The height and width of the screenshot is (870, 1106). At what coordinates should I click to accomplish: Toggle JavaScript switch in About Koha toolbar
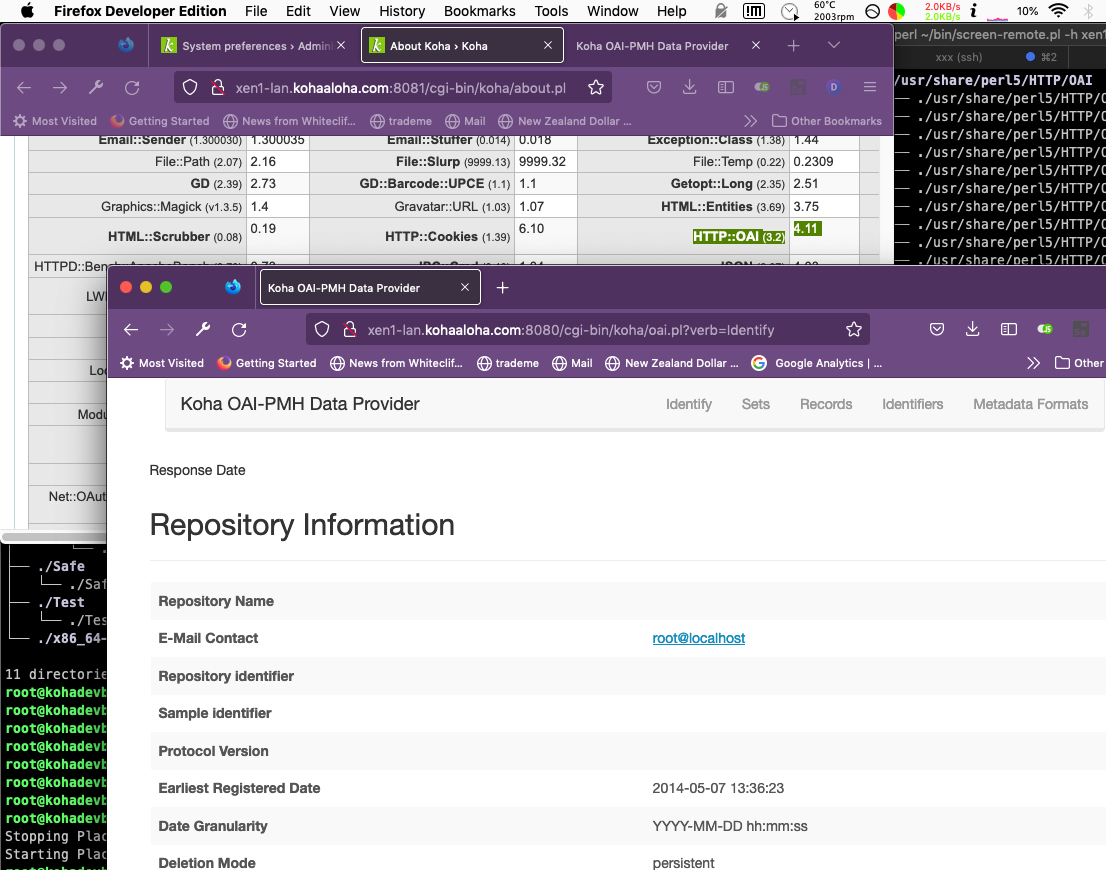(x=763, y=88)
